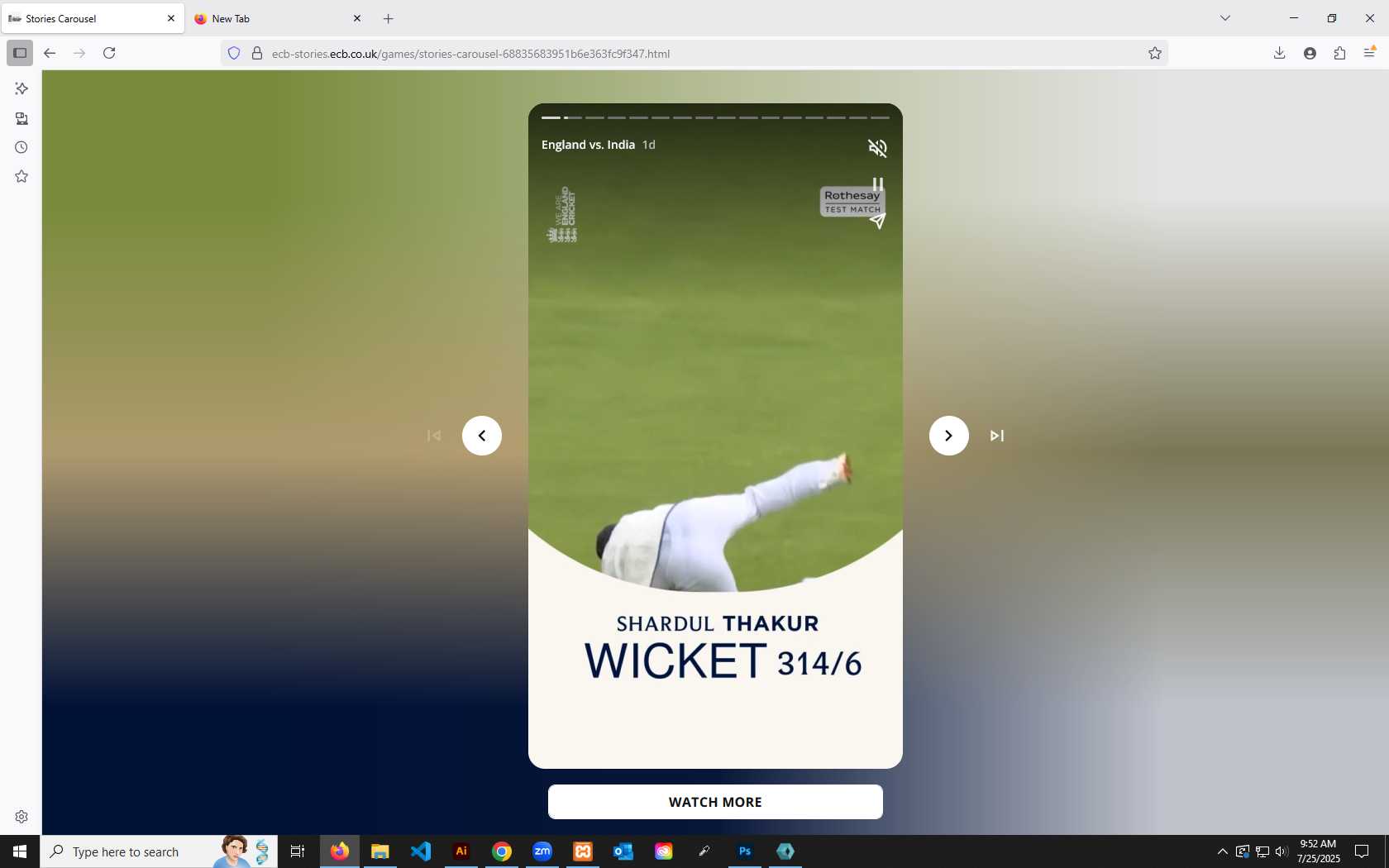The height and width of the screenshot is (868, 1389).
Task: View site security padlock info
Action: click(x=257, y=53)
